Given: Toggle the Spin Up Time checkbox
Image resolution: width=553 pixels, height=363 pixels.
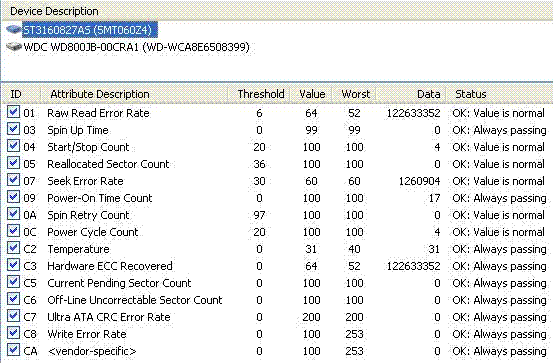Looking at the screenshot, I should [x=13, y=129].
